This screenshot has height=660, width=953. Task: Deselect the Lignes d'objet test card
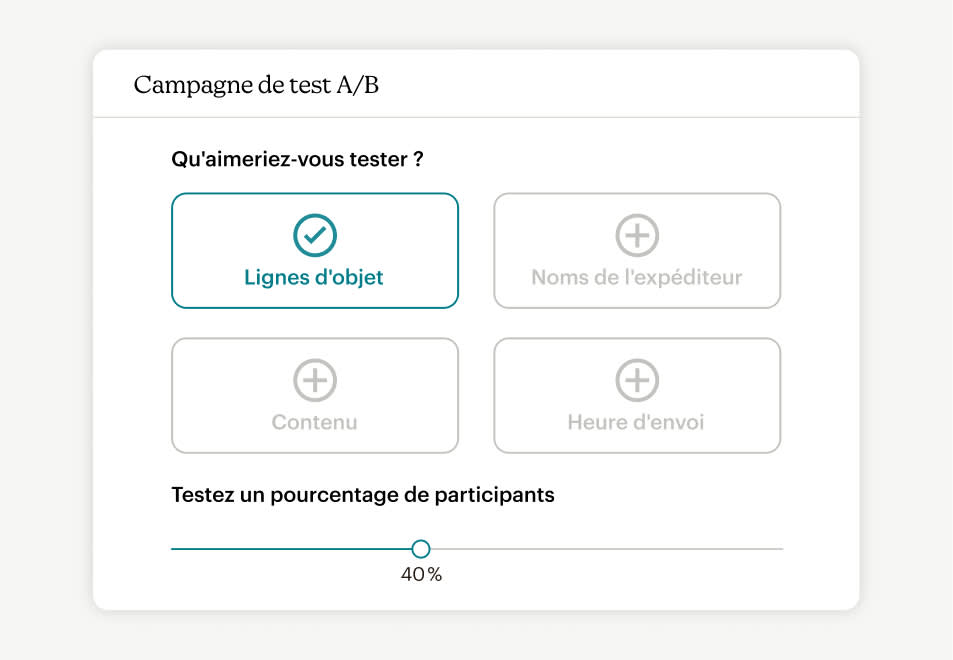[315, 250]
